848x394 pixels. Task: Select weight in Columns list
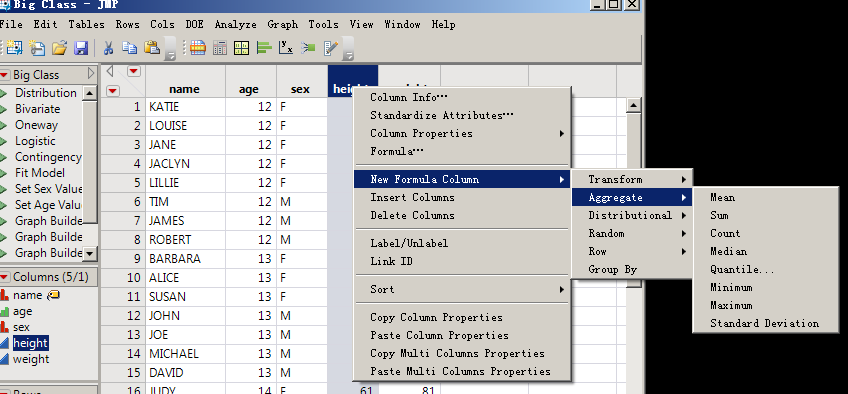click(x=31, y=359)
